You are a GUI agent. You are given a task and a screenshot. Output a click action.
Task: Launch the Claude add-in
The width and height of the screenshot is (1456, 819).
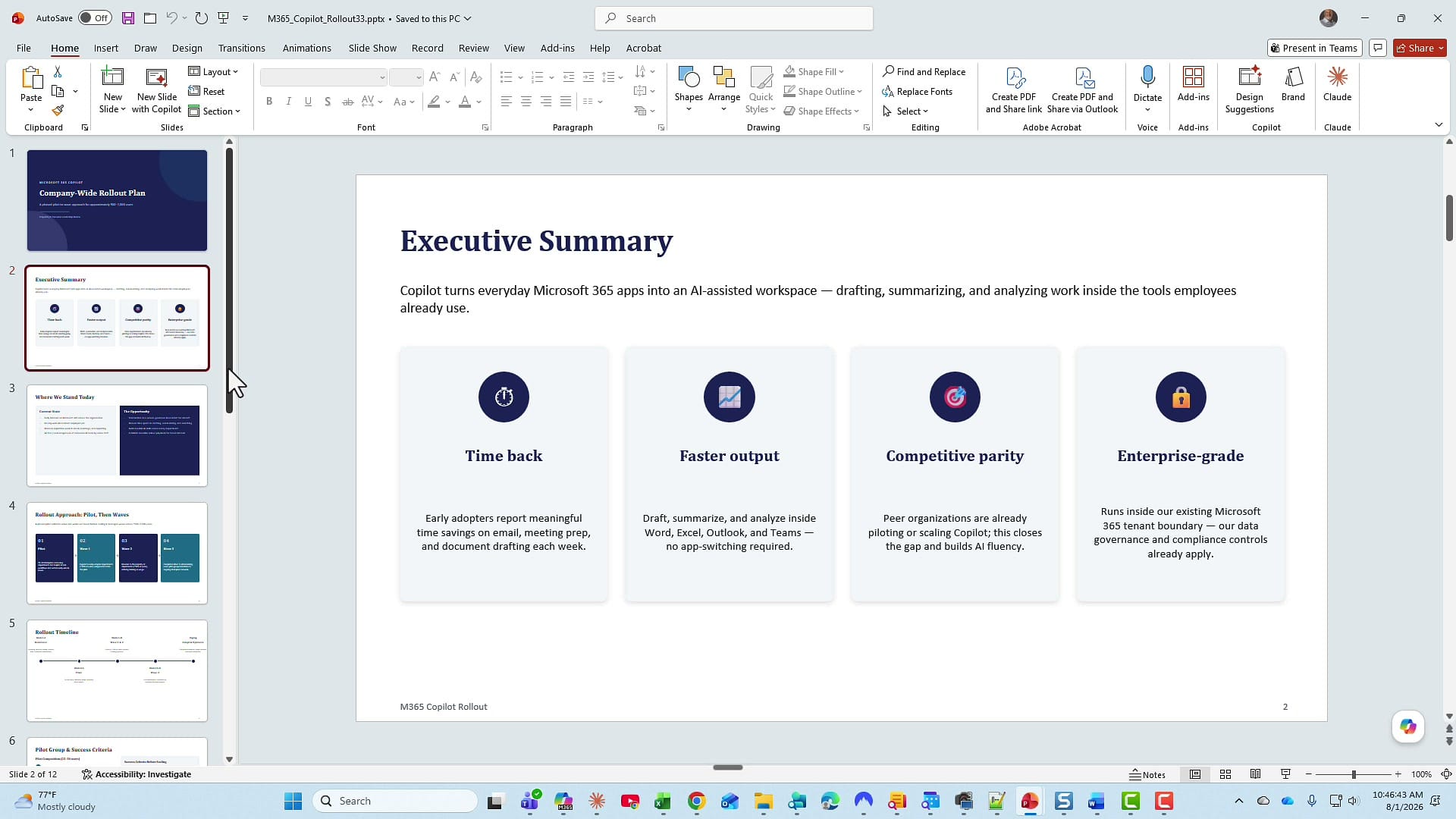pos(1337,84)
